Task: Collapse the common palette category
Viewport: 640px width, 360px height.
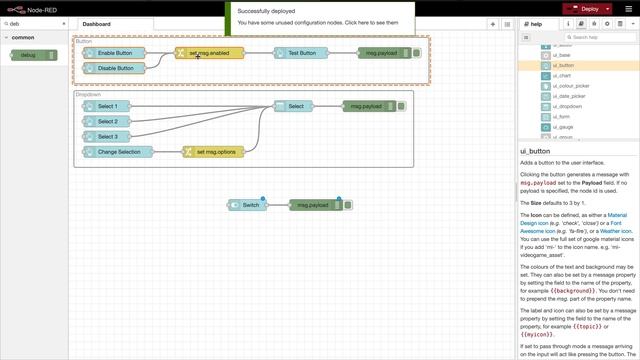Action: pyautogui.click(x=7, y=37)
